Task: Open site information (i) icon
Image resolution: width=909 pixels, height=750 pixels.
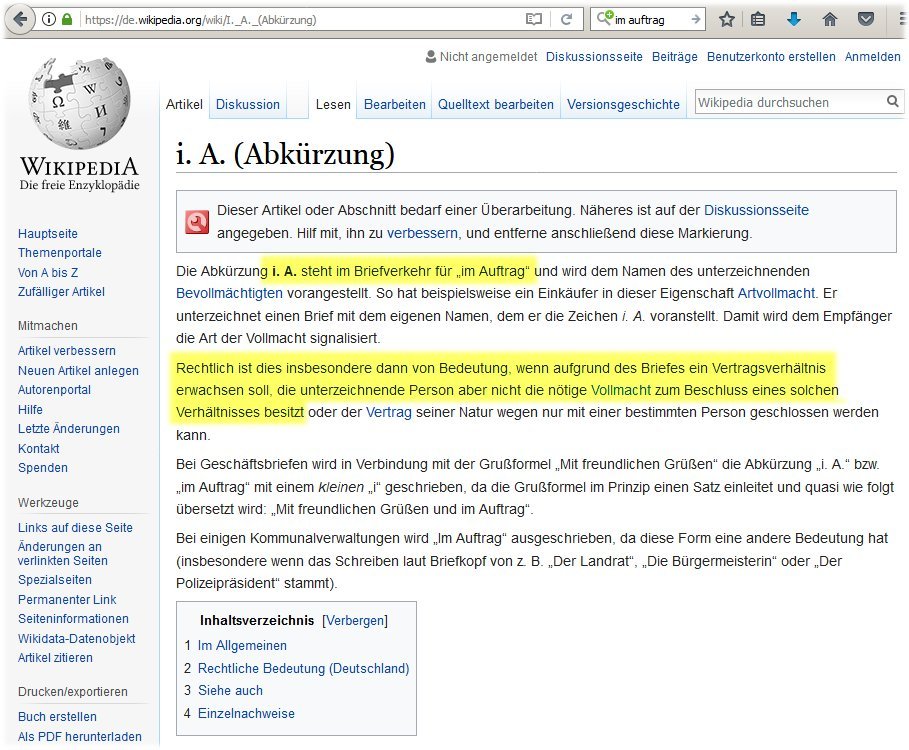Action: [x=49, y=20]
